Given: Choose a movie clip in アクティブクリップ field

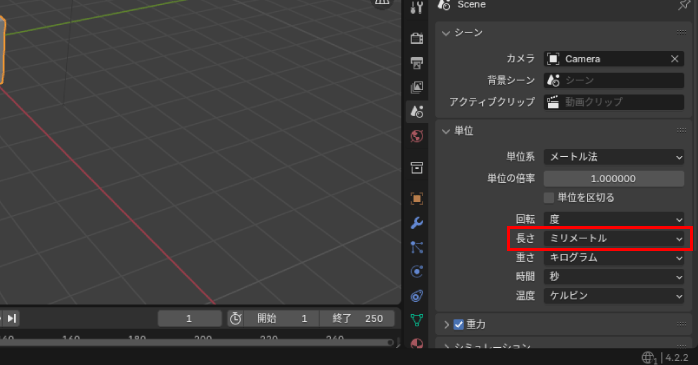Looking at the screenshot, I should coord(614,102).
